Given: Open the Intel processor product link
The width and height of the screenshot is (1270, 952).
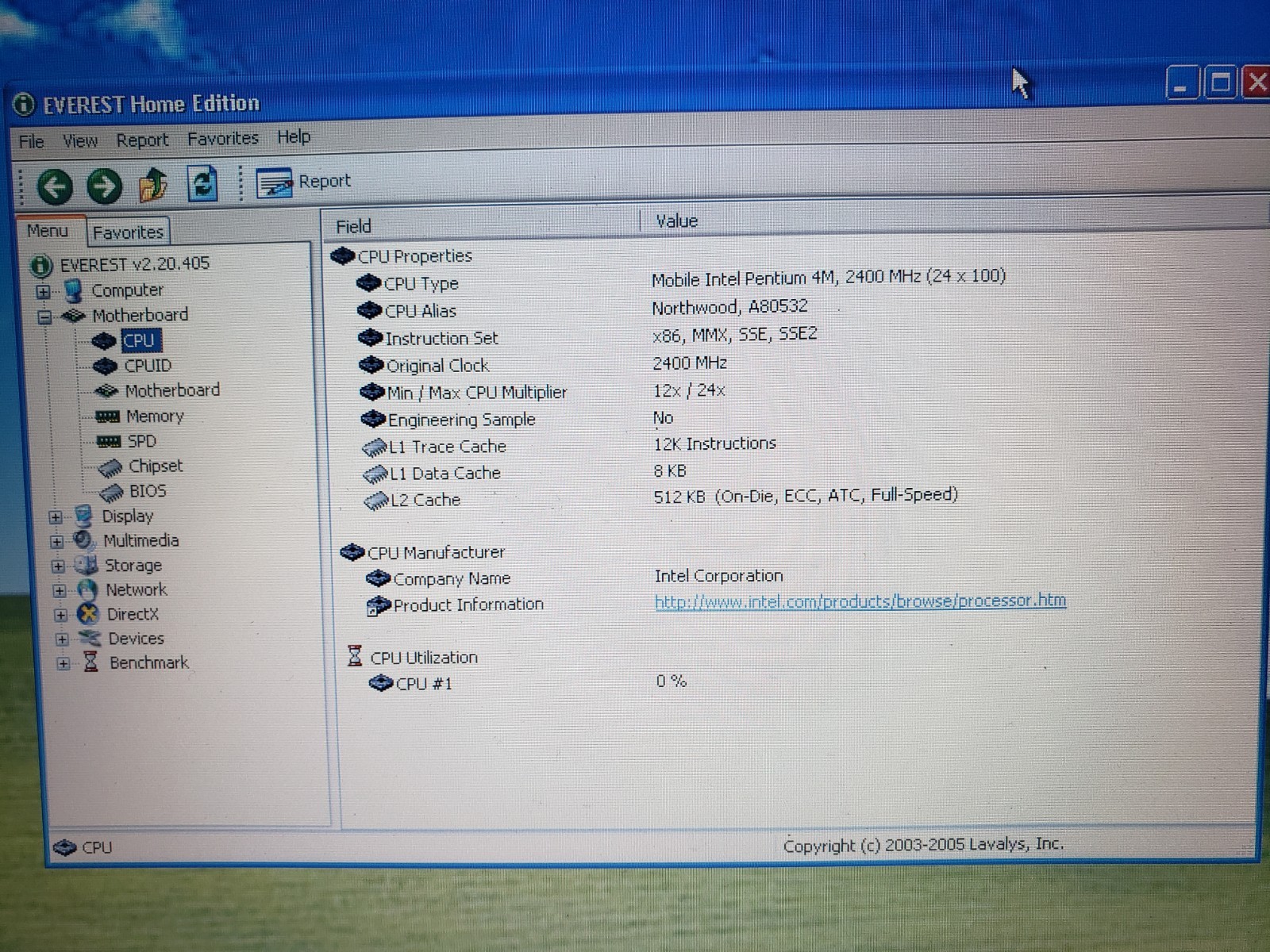Looking at the screenshot, I should tap(860, 601).
